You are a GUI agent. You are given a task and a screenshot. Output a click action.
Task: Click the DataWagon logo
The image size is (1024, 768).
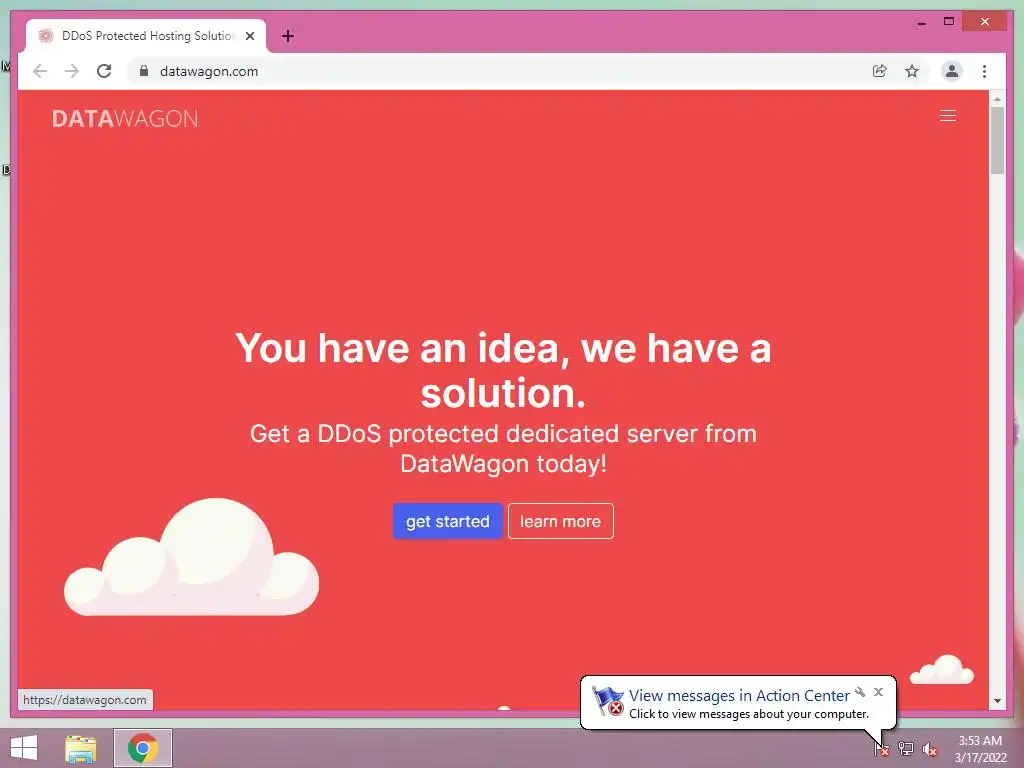point(125,118)
